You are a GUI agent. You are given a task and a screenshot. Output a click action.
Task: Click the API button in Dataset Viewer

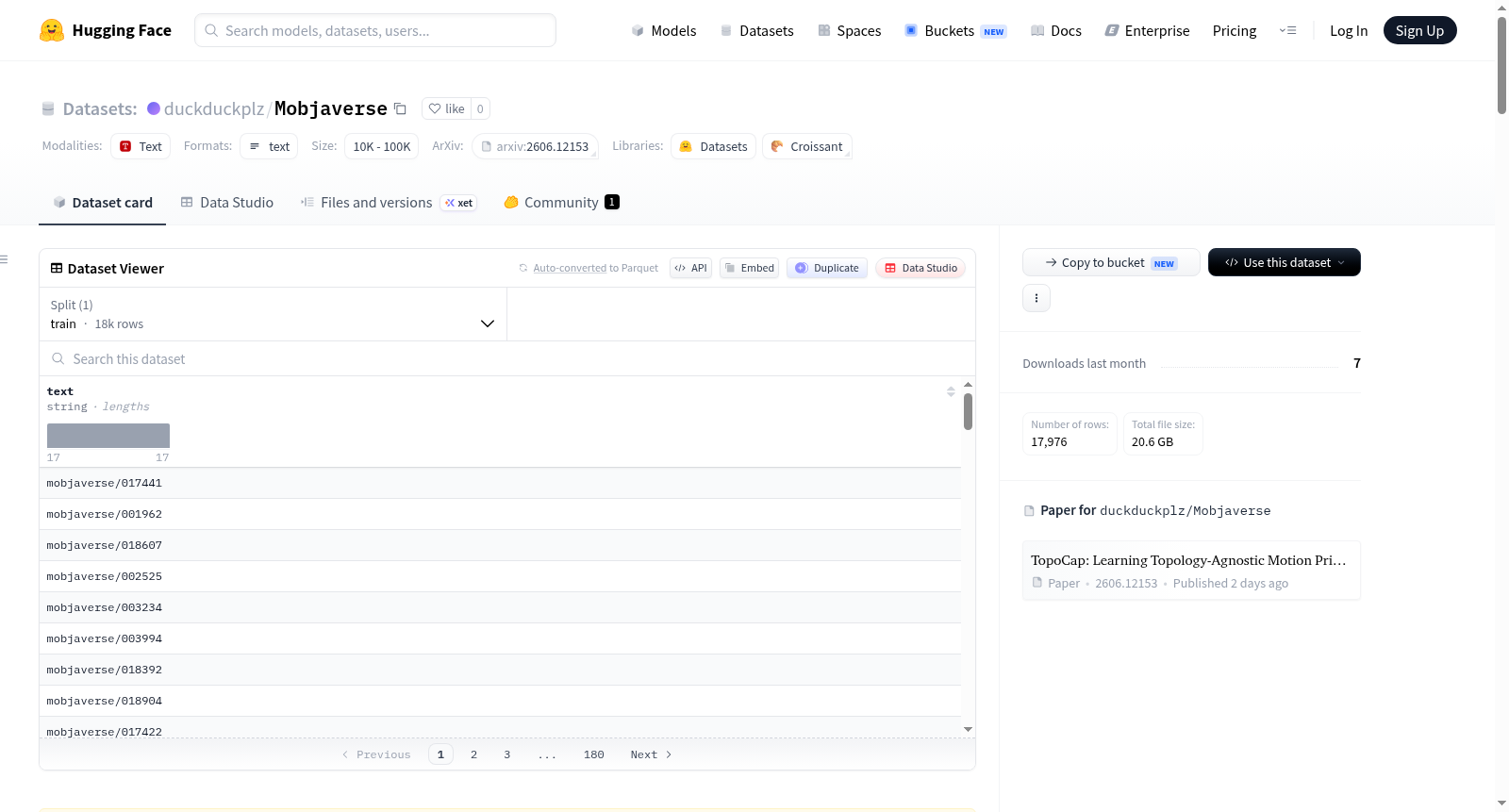point(690,268)
